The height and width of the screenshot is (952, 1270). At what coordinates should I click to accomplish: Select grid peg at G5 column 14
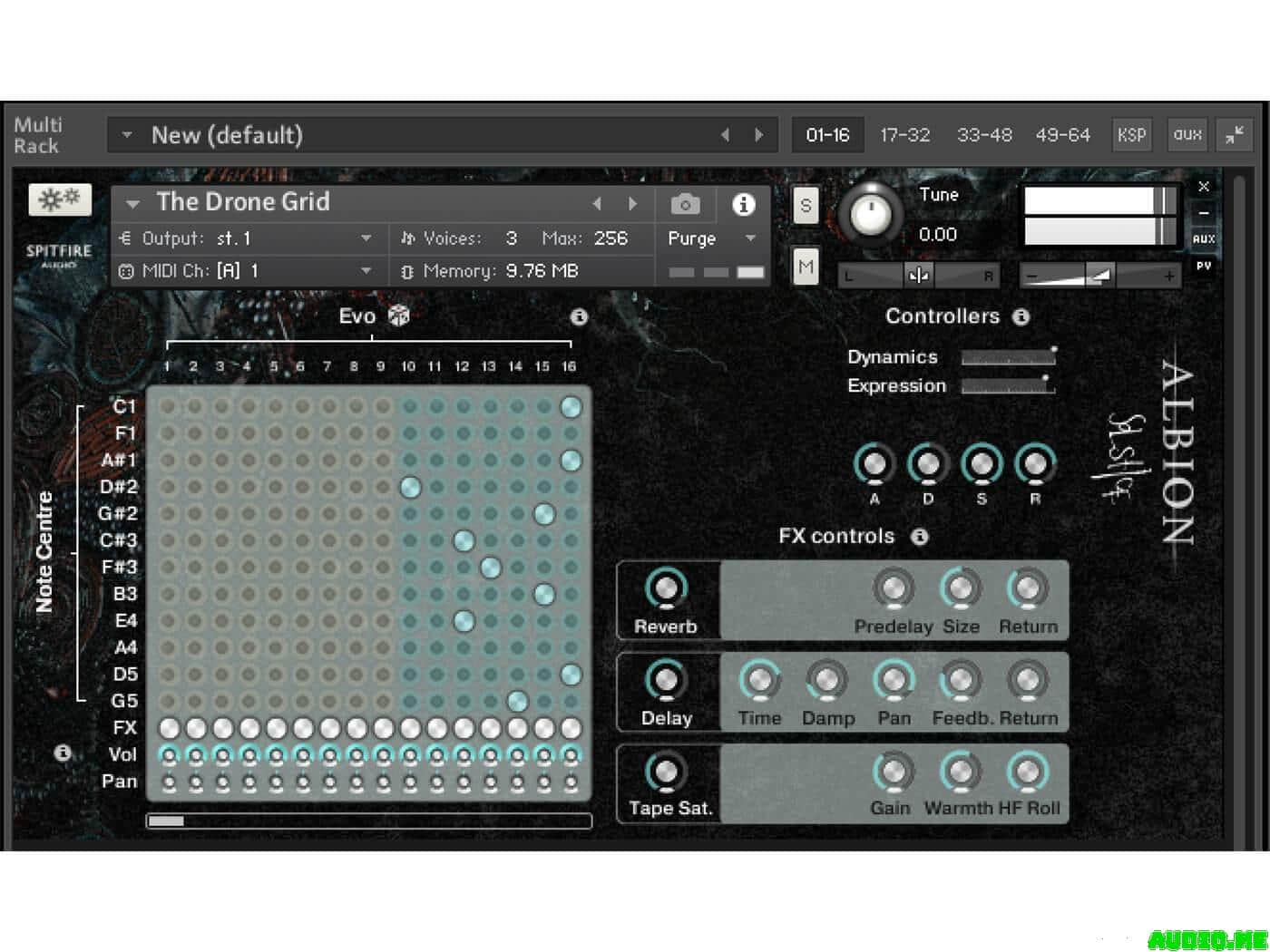pyautogui.click(x=517, y=701)
